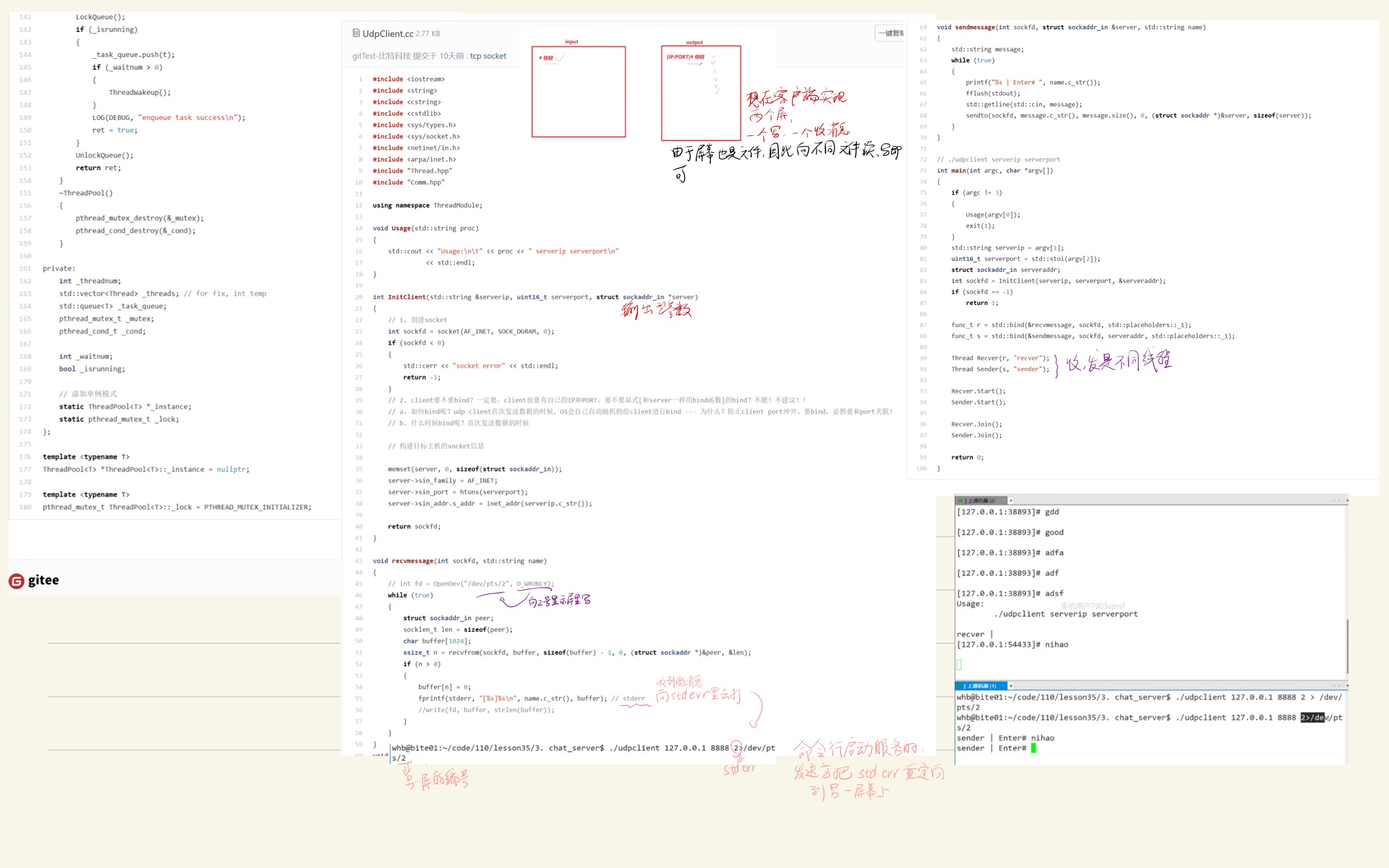The image size is (1389, 868).
Task: Click the red input diagram box
Action: coord(578,92)
